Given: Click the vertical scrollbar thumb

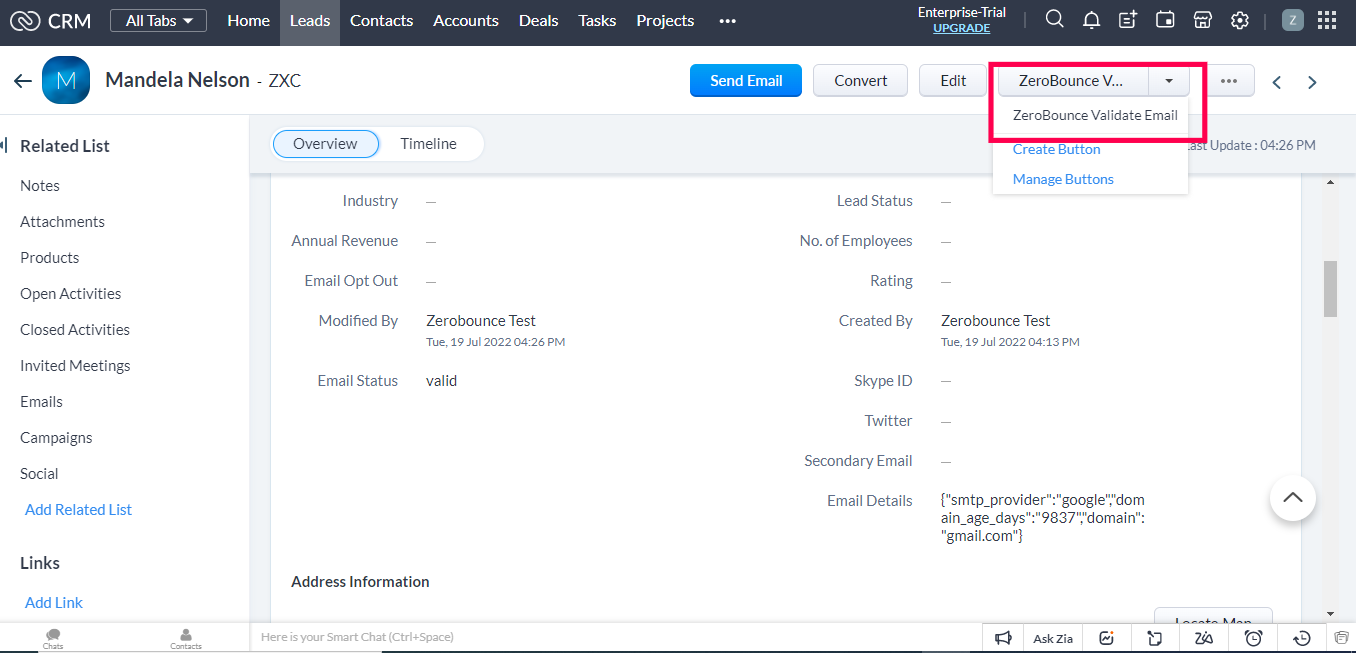Looking at the screenshot, I should point(1330,288).
